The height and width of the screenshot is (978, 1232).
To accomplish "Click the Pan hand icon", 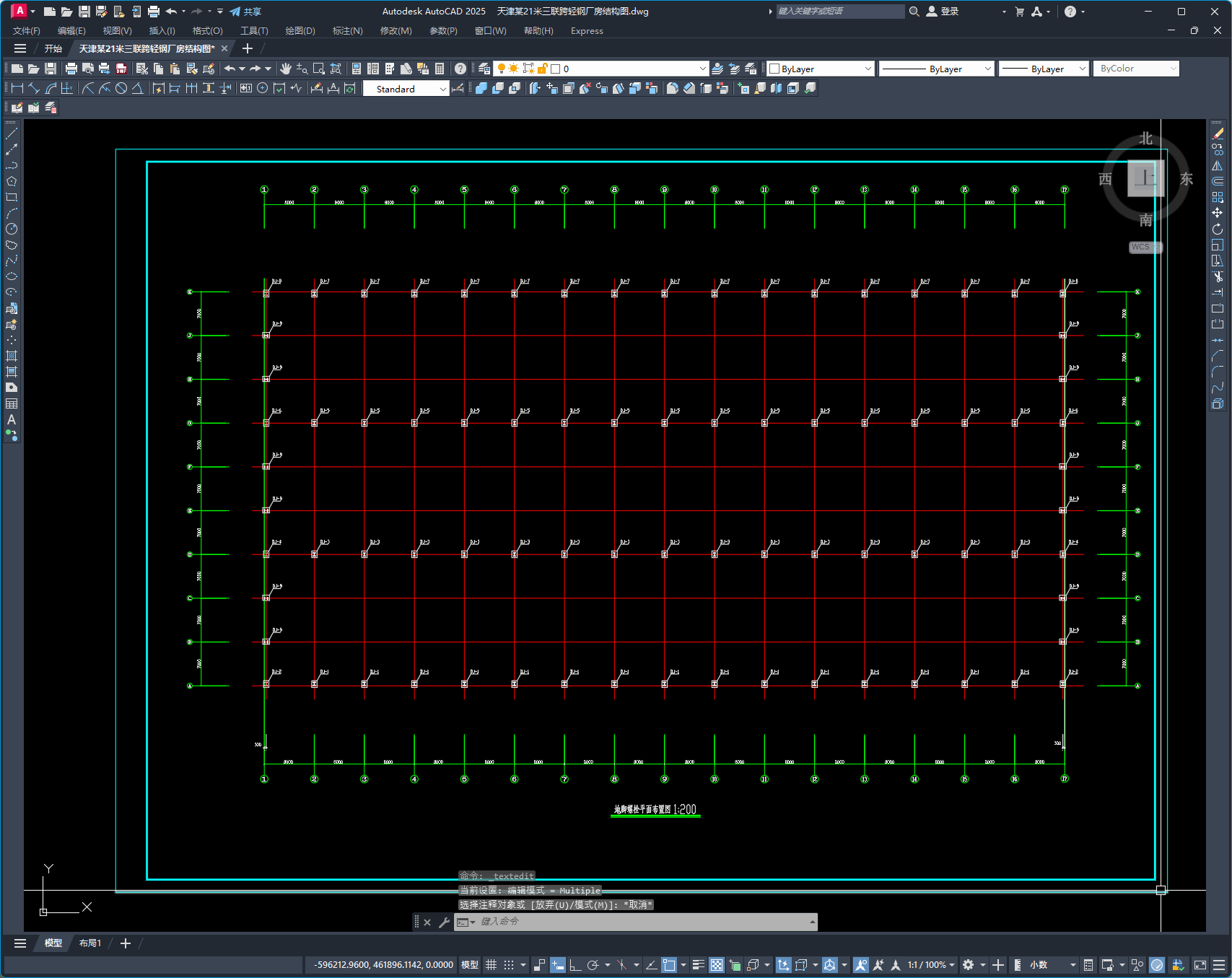I will 286,69.
